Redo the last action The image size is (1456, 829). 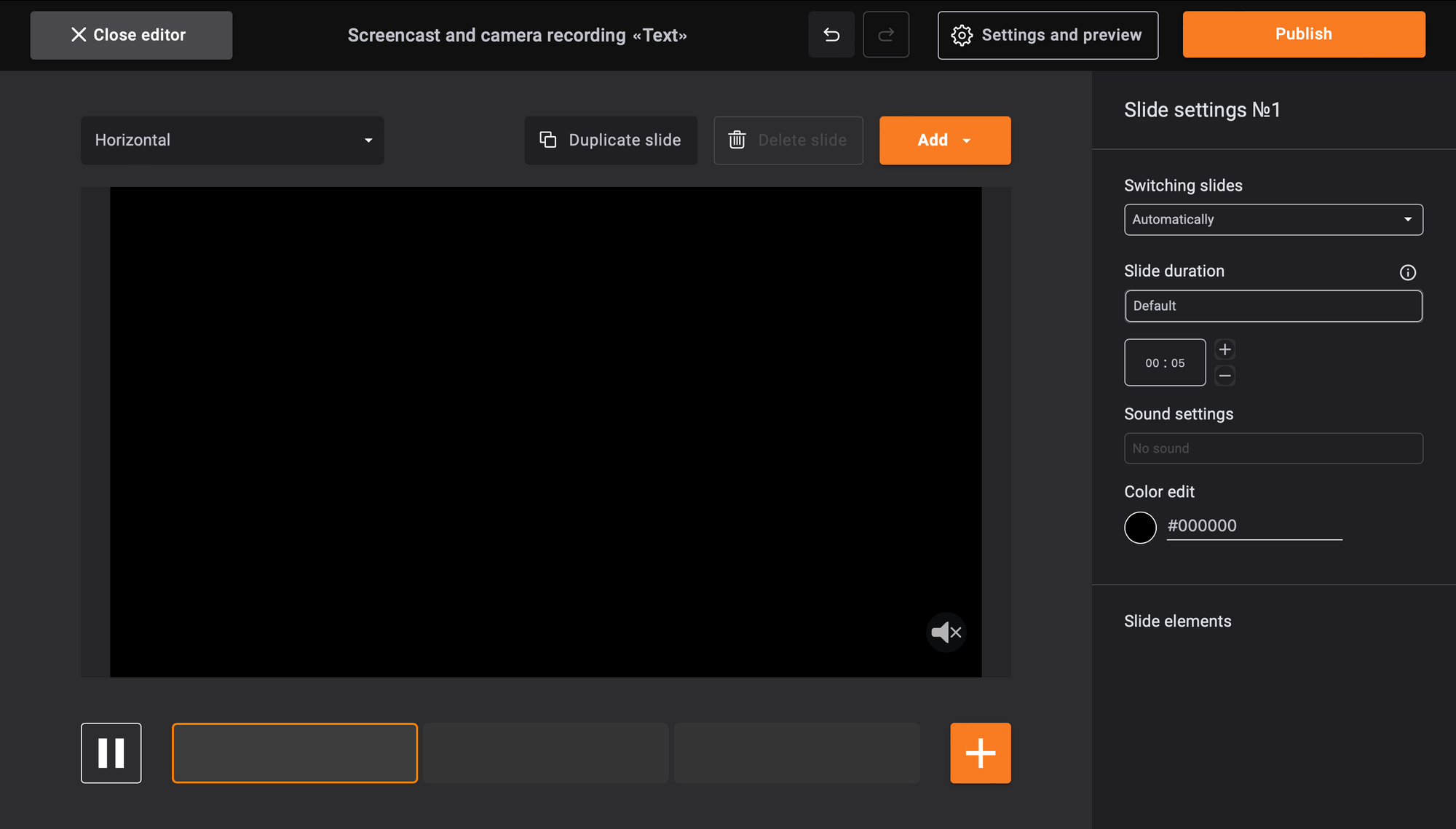click(x=886, y=34)
